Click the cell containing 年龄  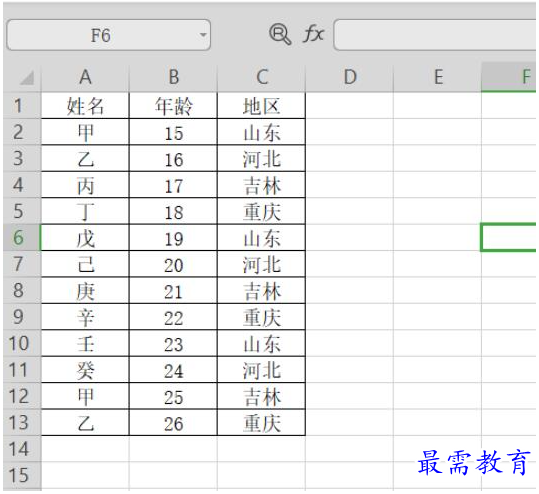click(x=173, y=106)
